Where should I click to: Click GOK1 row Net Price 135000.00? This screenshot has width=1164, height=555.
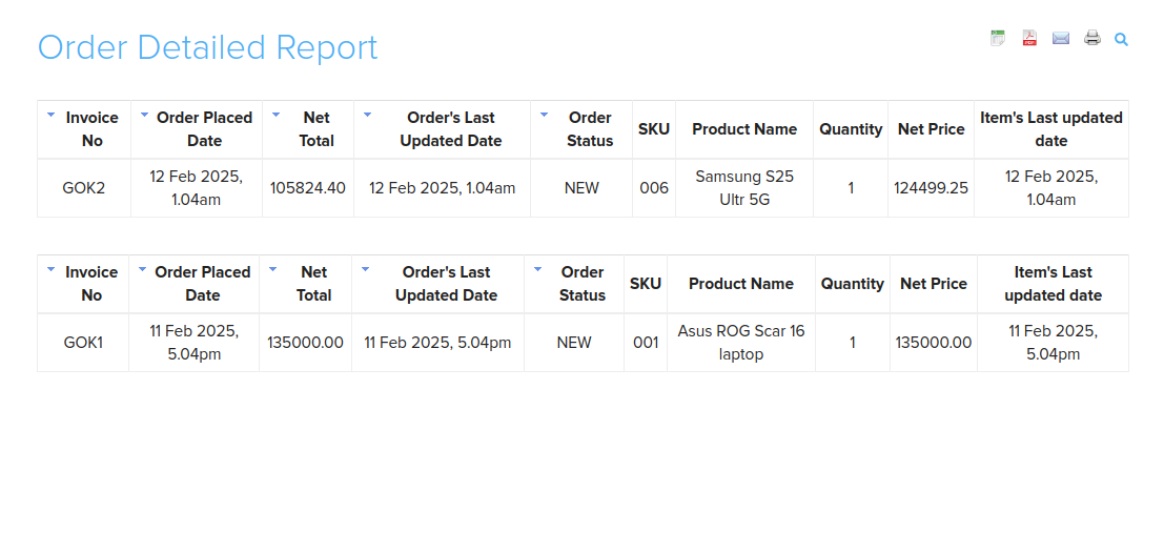(933, 342)
